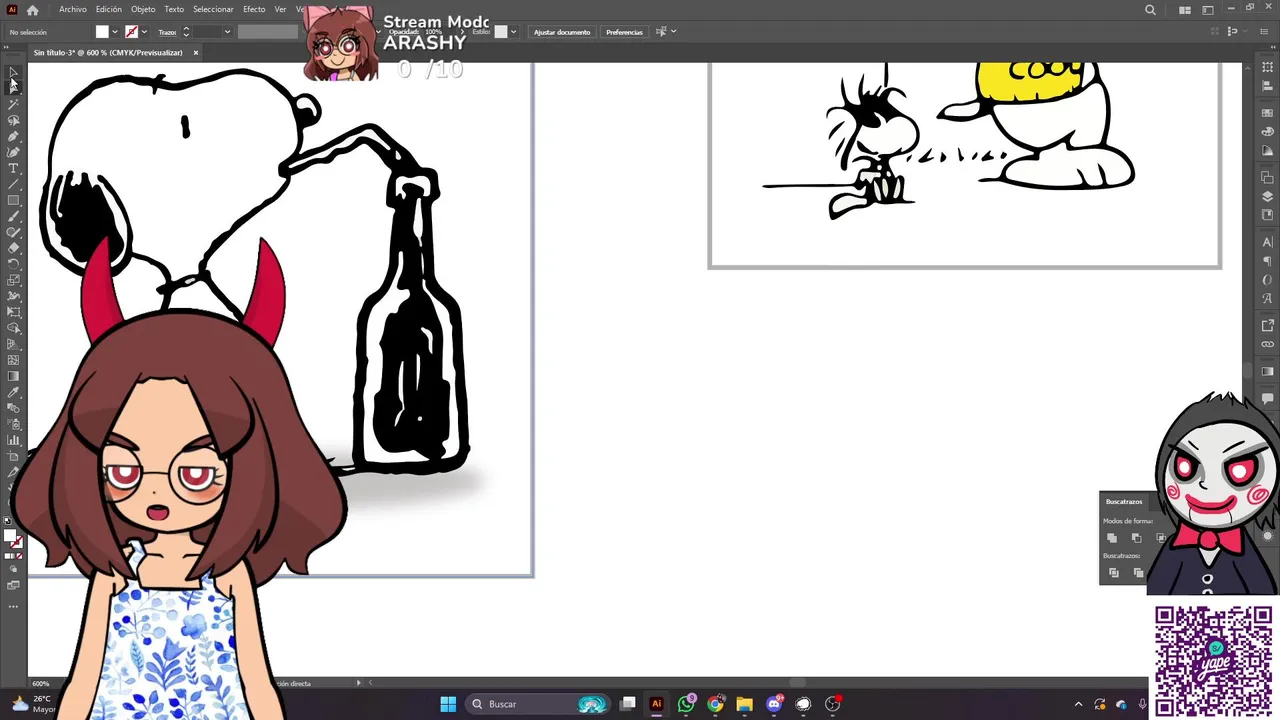The image size is (1280, 720).
Task: Open the Edit Toolbar three-dots button
Action: 13,606
